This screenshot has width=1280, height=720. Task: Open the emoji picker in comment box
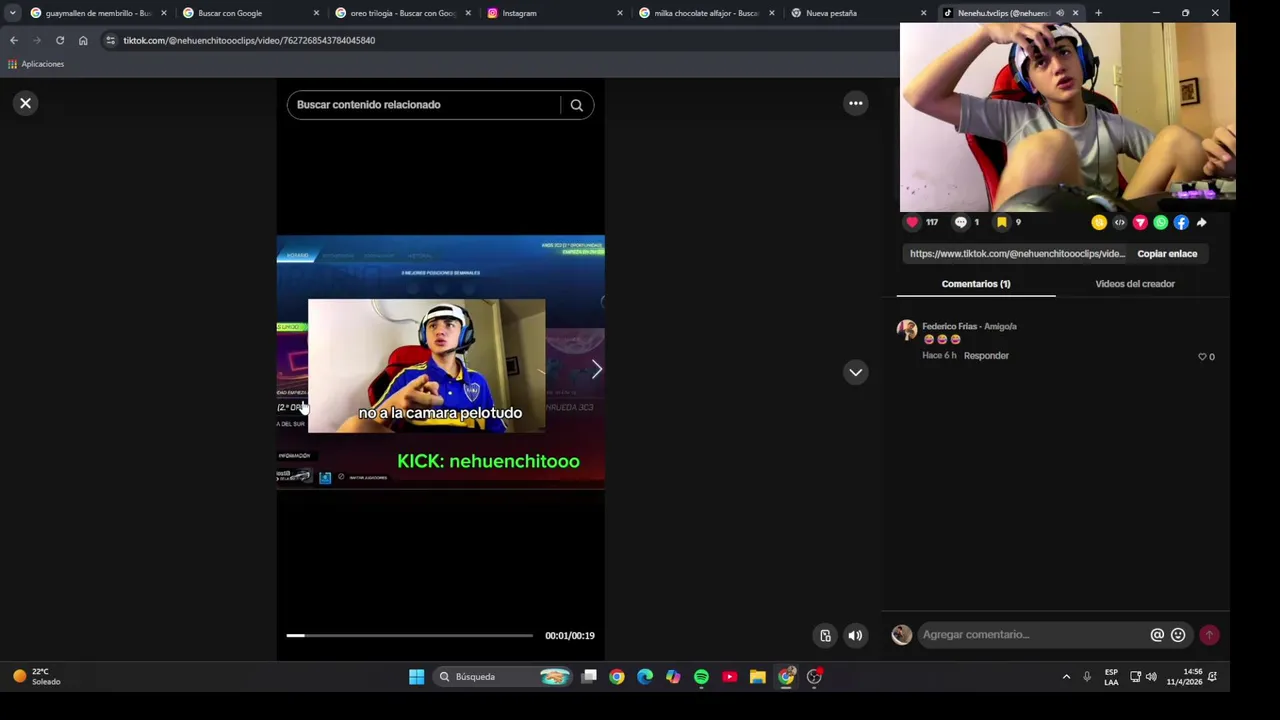coord(1178,635)
